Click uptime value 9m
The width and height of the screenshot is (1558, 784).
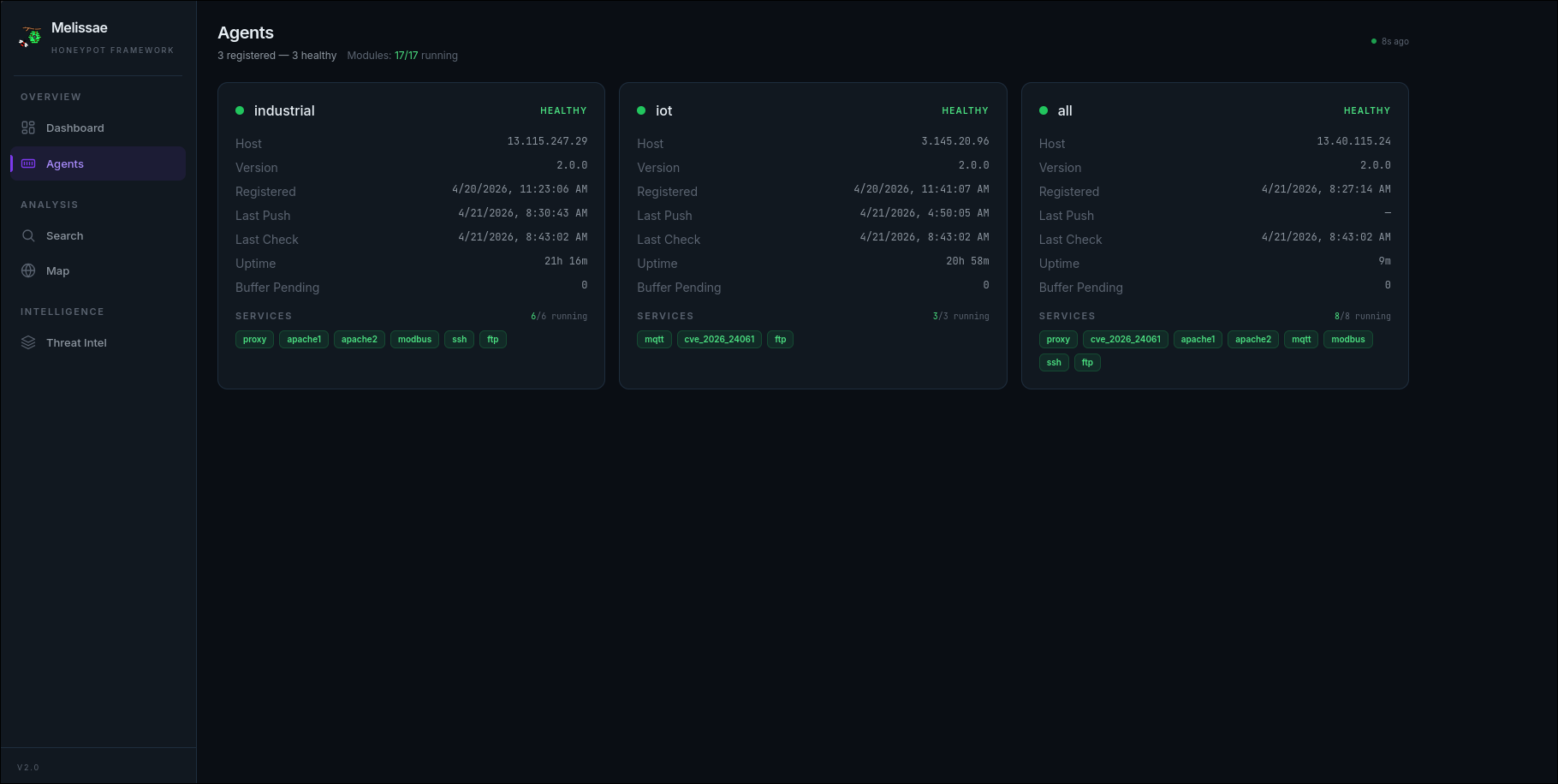coord(1384,261)
